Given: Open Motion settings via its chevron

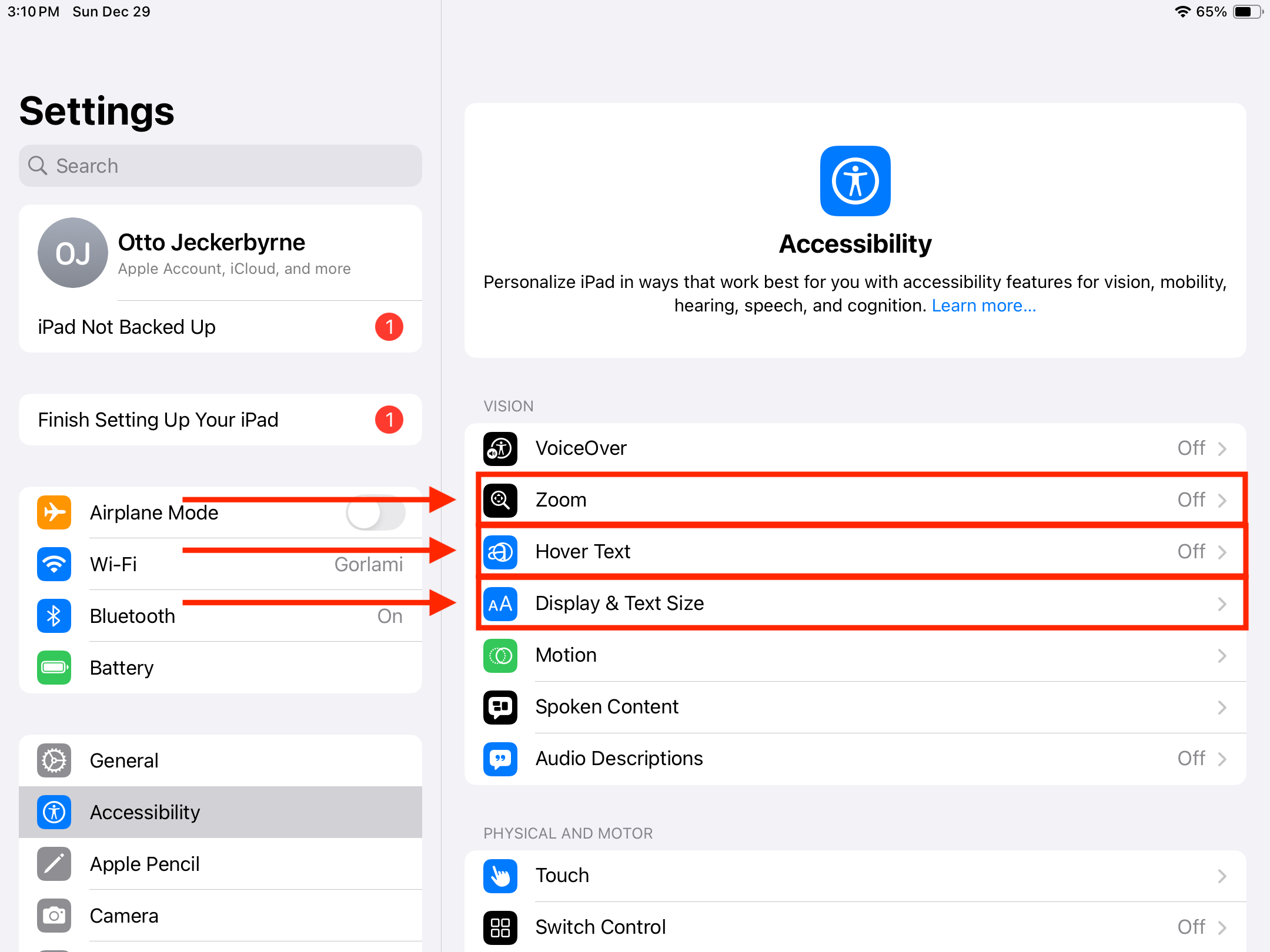Looking at the screenshot, I should point(1222,655).
